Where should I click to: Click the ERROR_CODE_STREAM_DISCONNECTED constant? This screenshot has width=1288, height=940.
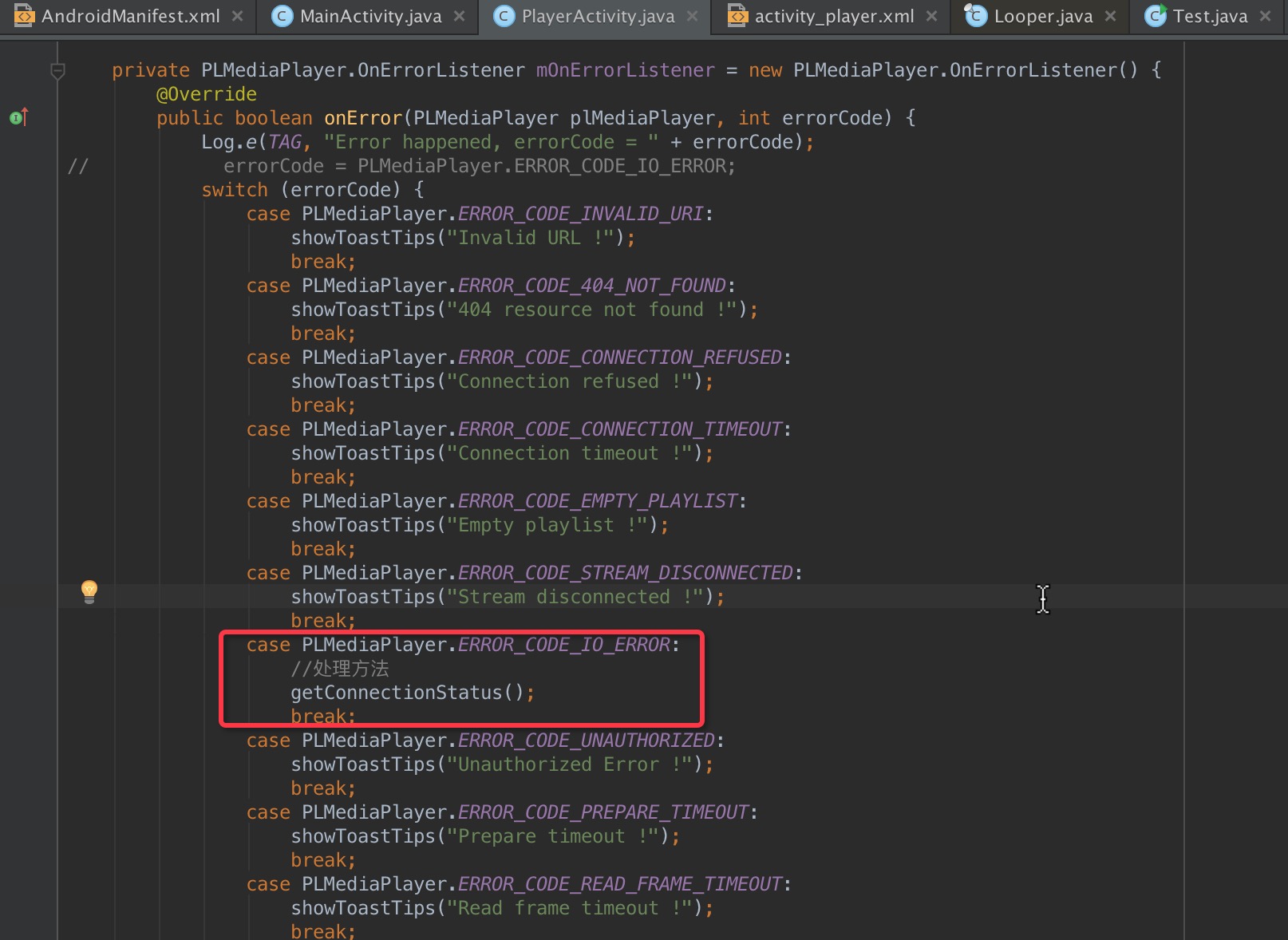pyautogui.click(x=626, y=573)
